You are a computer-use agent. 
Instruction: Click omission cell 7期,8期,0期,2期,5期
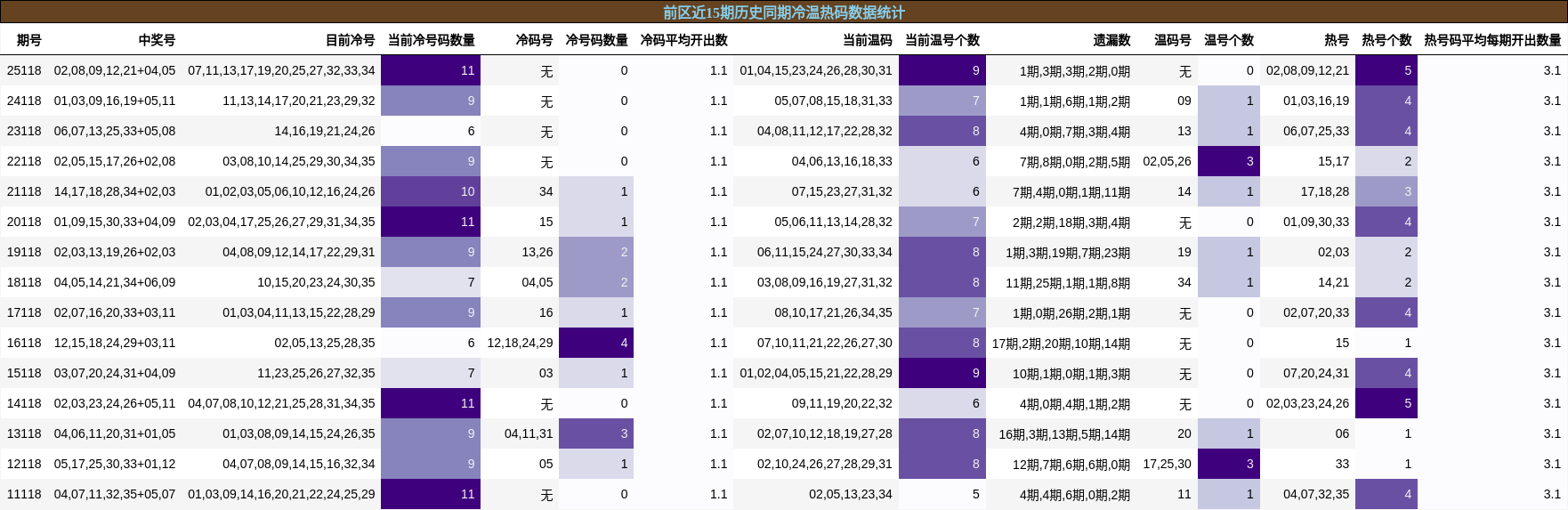click(x=1075, y=161)
